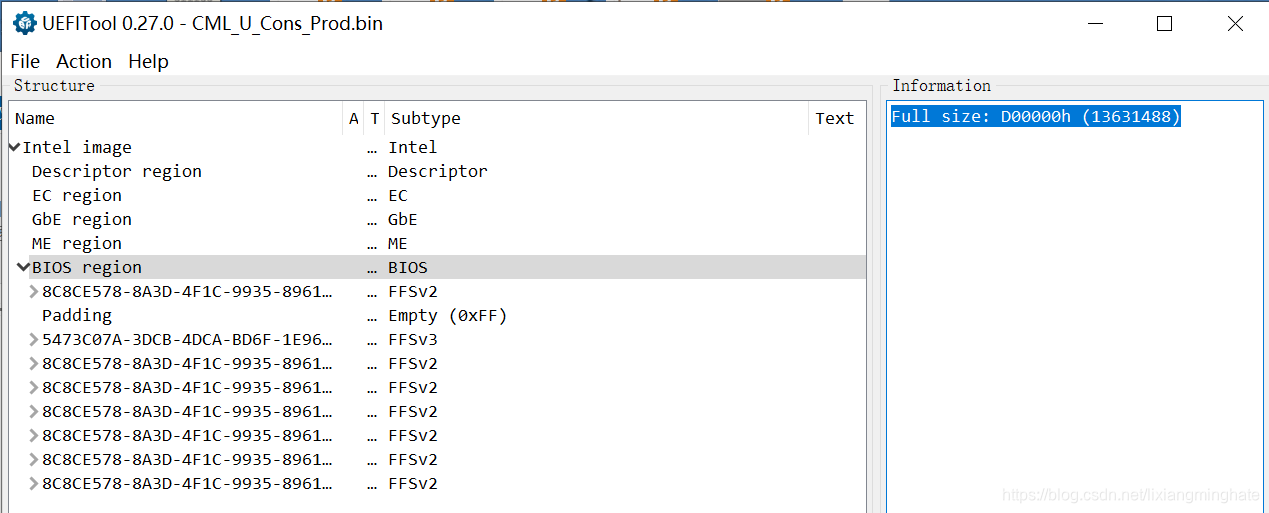Click the 'Full size: D00000h (13631488)' text
The width and height of the screenshot is (1269, 513).
coord(1036,117)
